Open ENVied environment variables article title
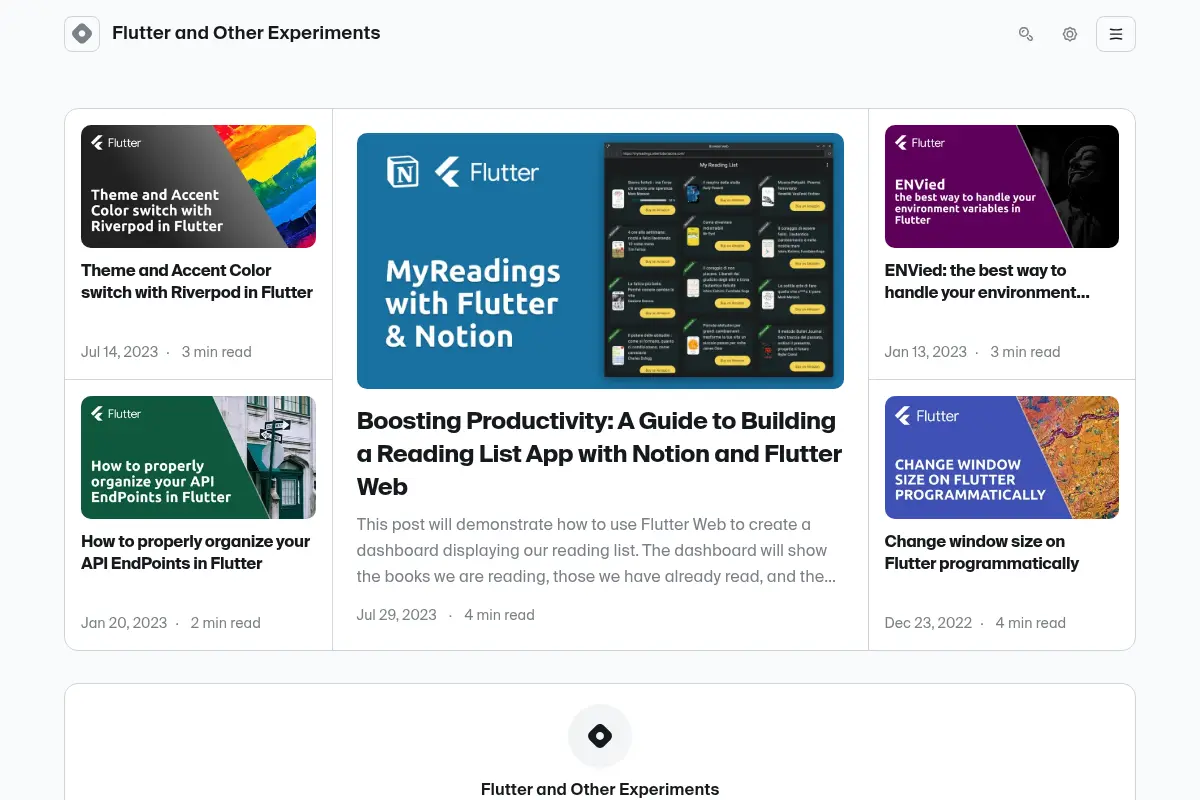1200x800 pixels. tap(987, 281)
